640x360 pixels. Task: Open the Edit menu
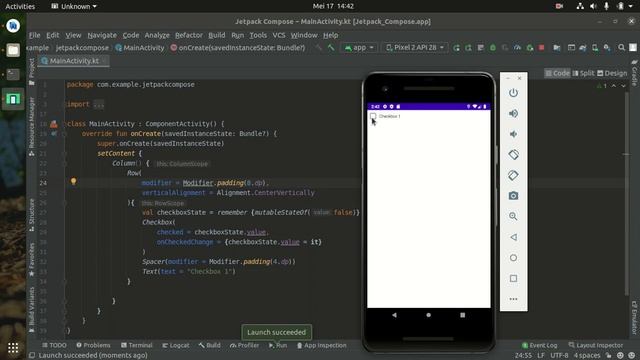point(53,35)
